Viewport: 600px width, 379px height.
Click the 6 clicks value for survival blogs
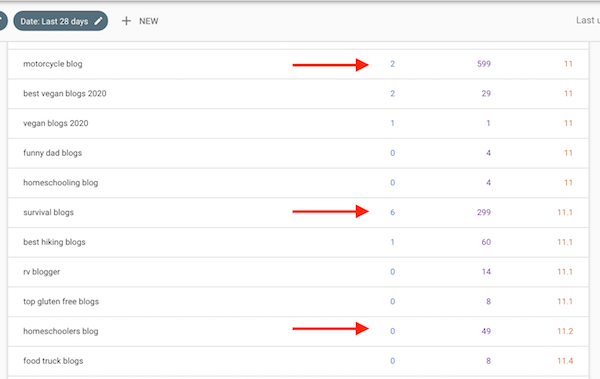tap(393, 212)
